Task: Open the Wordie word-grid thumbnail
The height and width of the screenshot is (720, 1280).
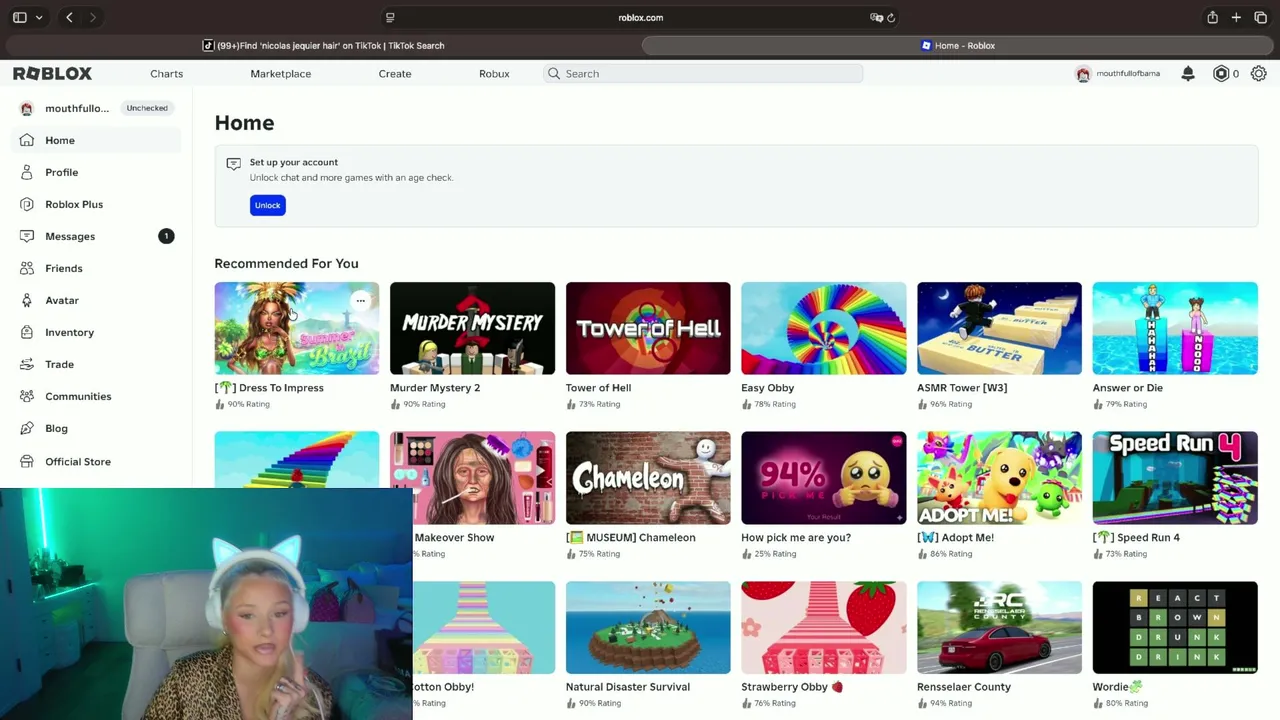Action: click(x=1175, y=628)
